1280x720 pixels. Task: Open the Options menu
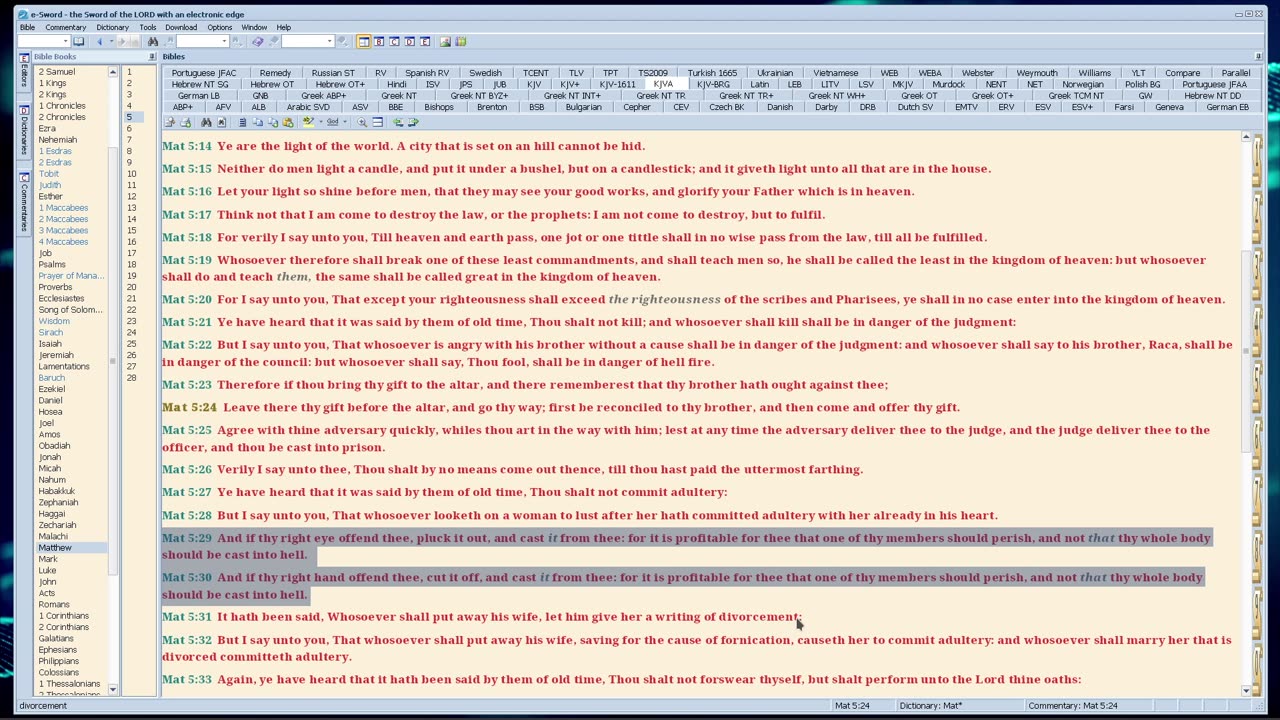(x=220, y=27)
